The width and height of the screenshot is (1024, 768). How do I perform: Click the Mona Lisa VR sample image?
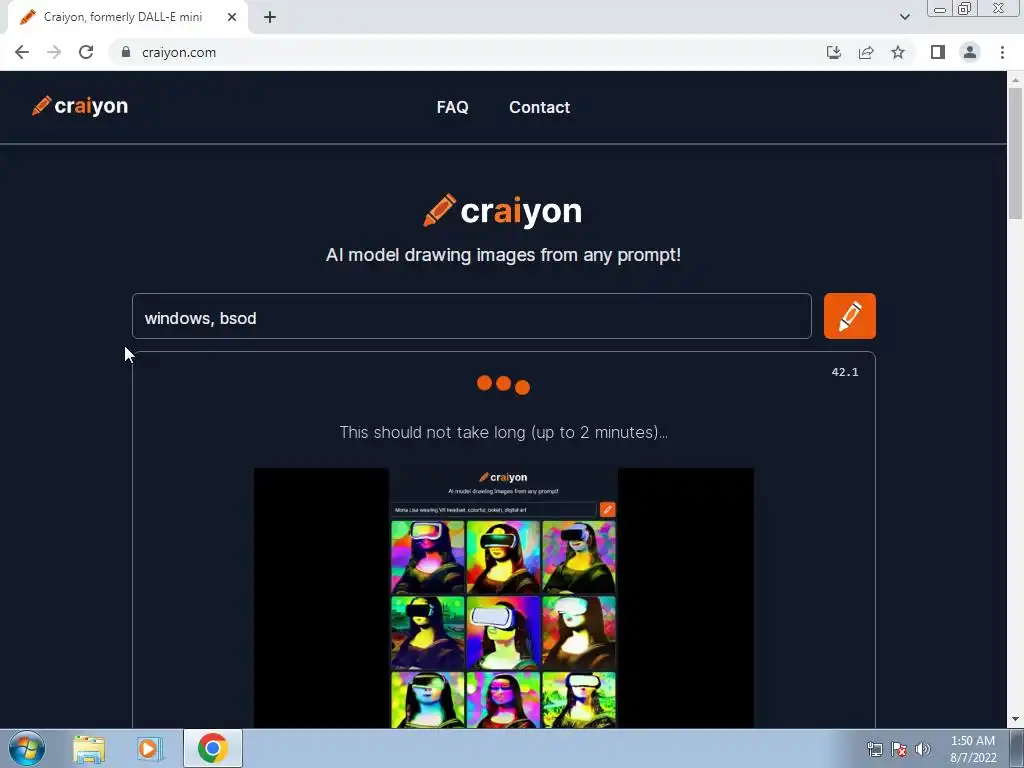[x=504, y=598]
